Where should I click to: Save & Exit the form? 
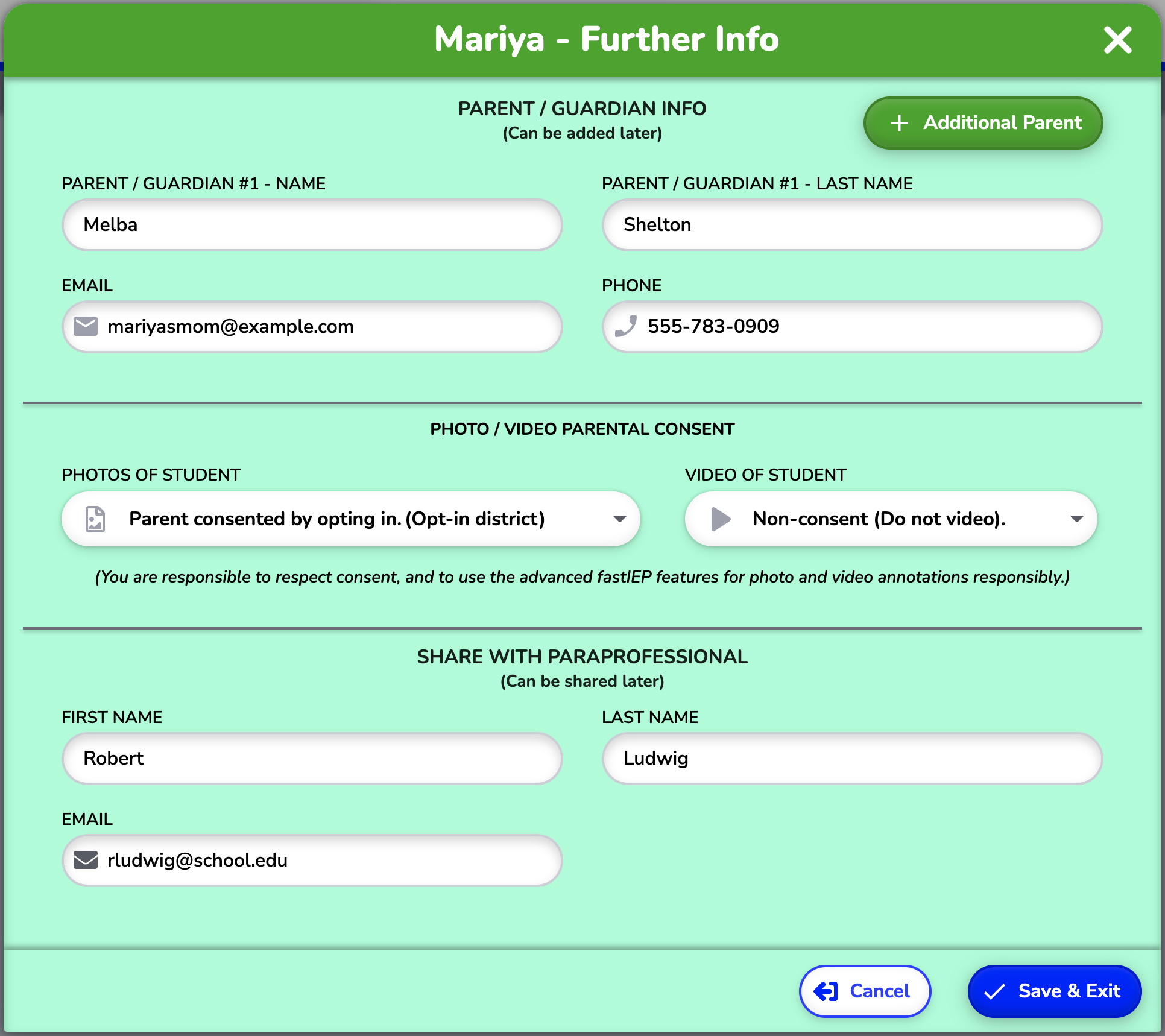(1055, 991)
